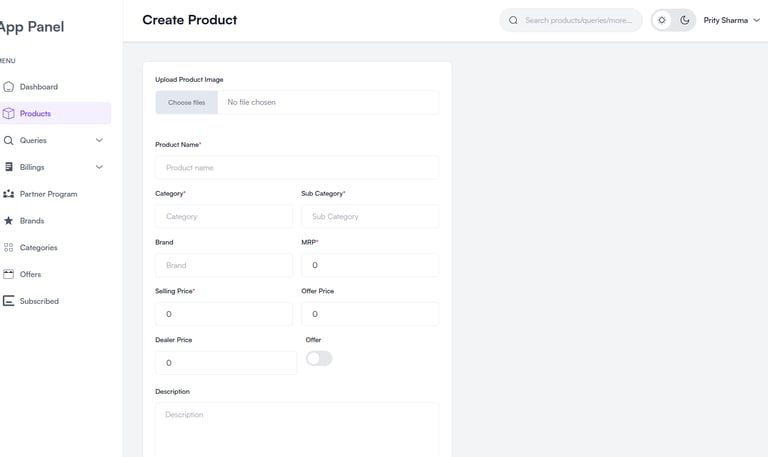Focus the Product name input field

pos(297,168)
